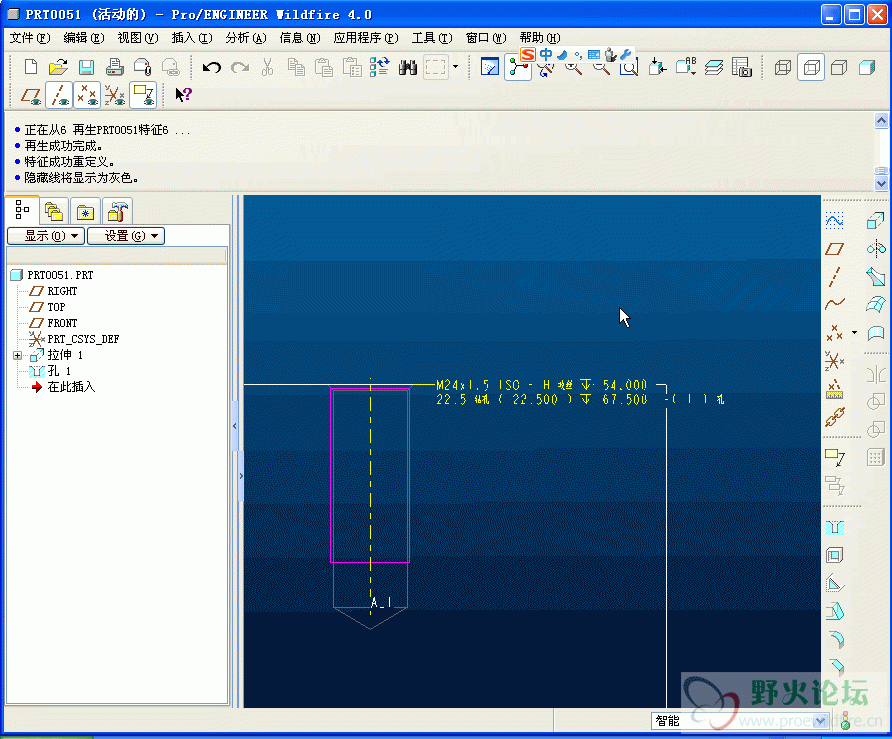This screenshot has width=892, height=739.
Task: Click the datum plane tool icon
Action: click(834, 249)
